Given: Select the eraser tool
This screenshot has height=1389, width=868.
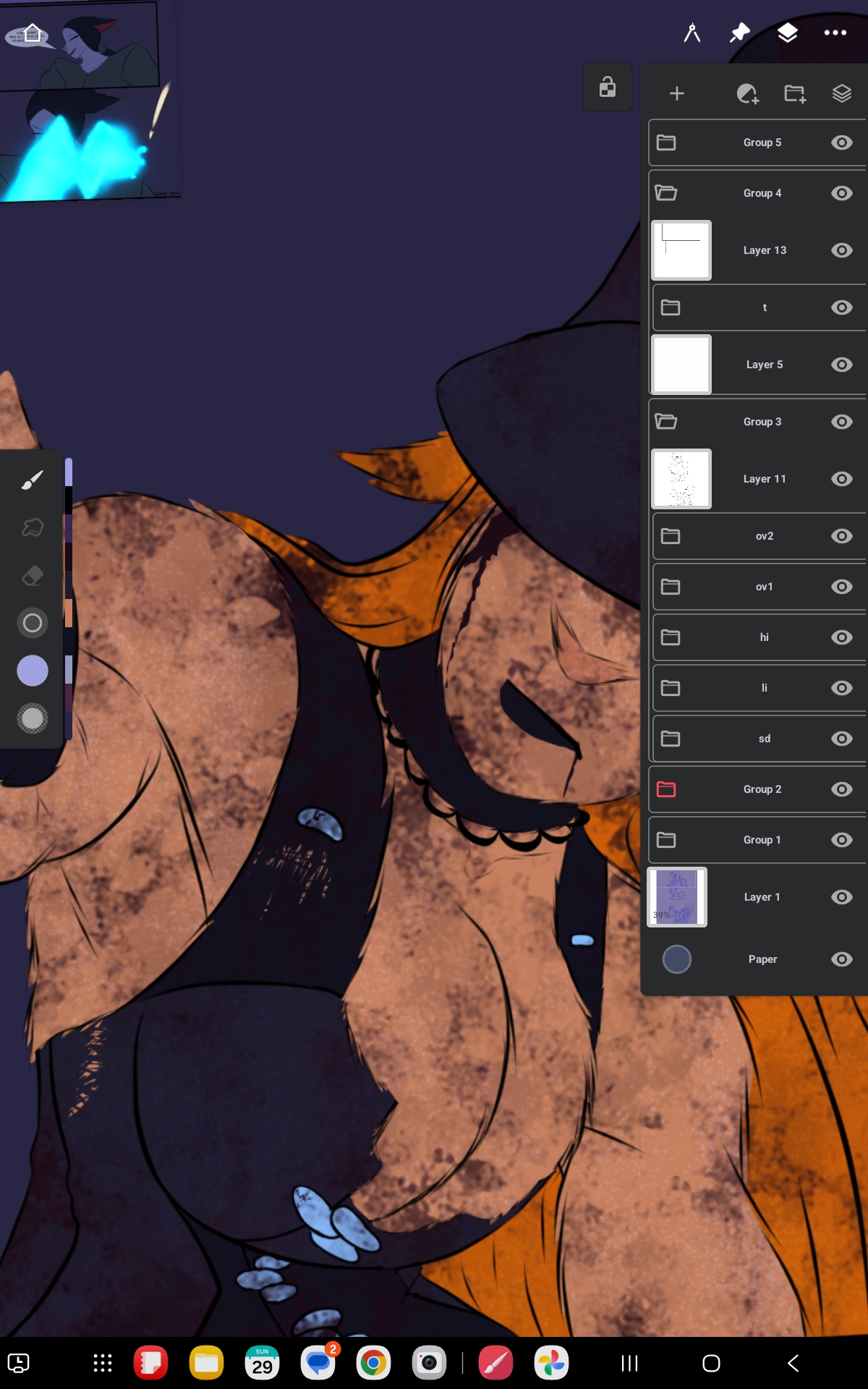Looking at the screenshot, I should tap(33, 576).
